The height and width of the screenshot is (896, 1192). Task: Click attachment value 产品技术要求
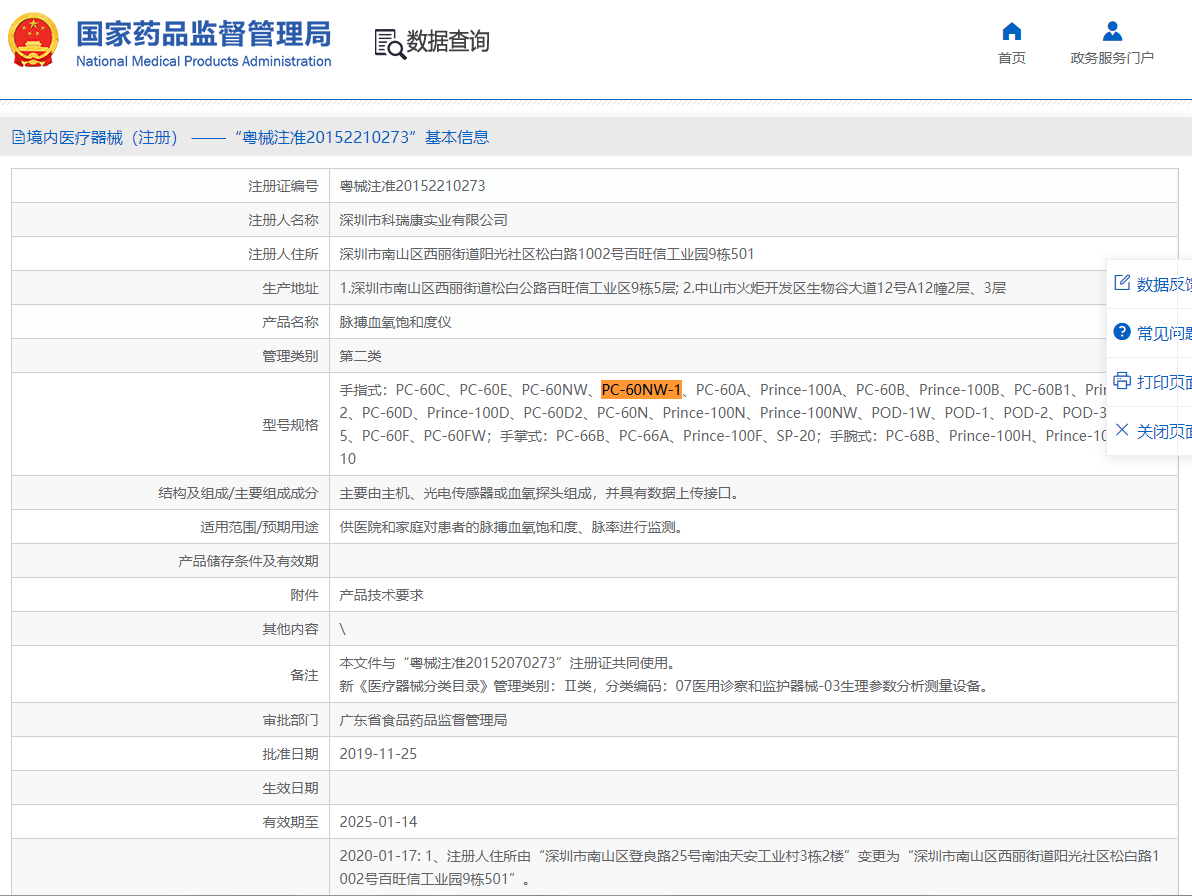tap(381, 595)
